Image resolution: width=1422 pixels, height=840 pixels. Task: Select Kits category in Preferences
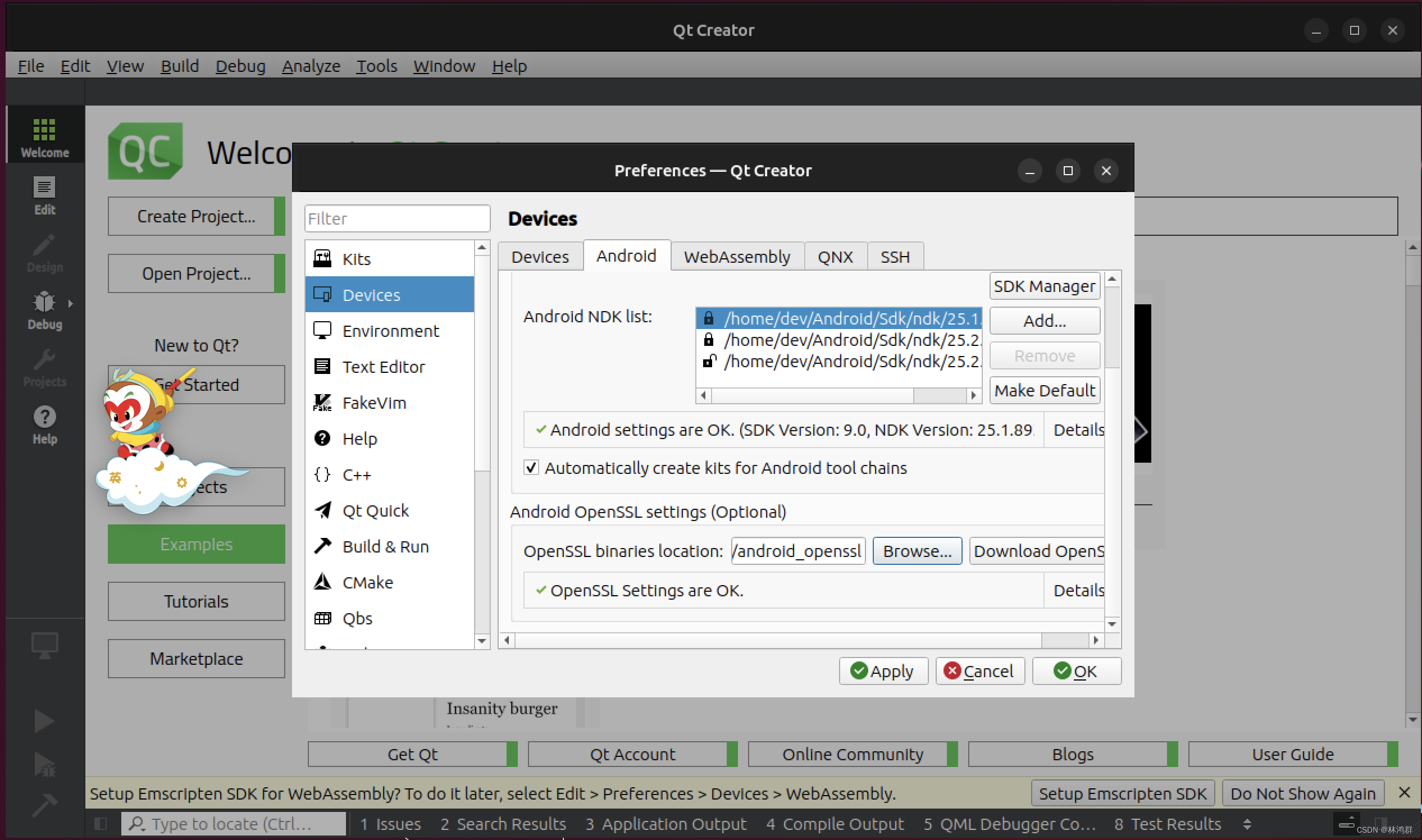coord(389,259)
